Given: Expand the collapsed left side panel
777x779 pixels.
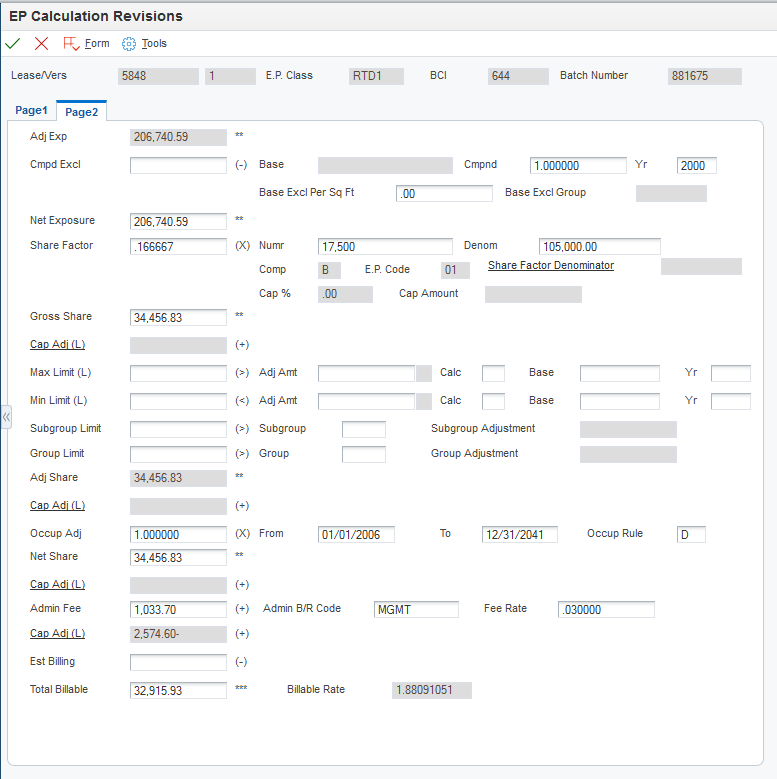Looking at the screenshot, I should (5, 416).
